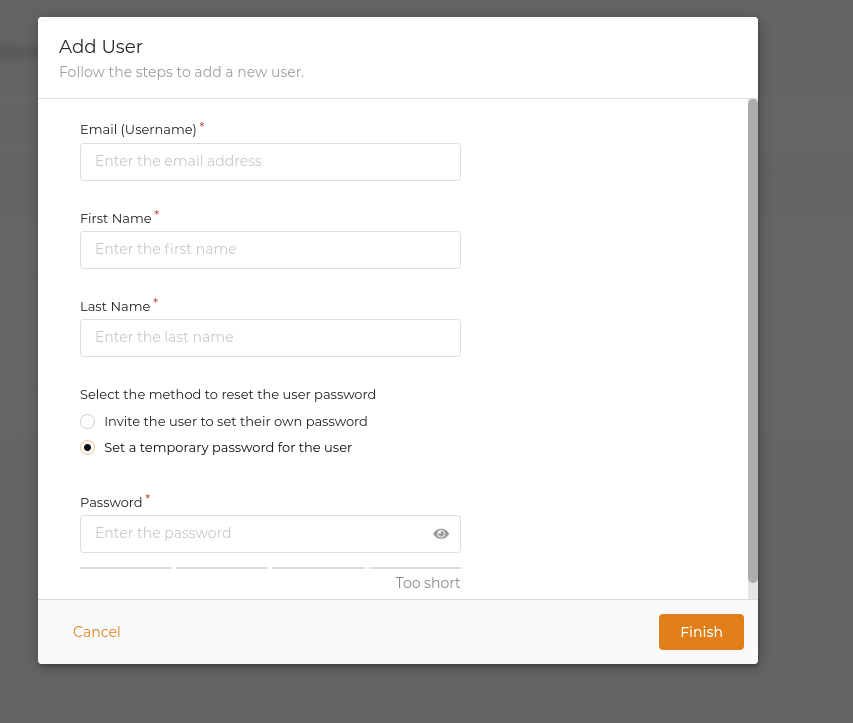Viewport: 853px width, 723px height.
Task: Click the 'Add User' dialog title
Action: (x=101, y=47)
